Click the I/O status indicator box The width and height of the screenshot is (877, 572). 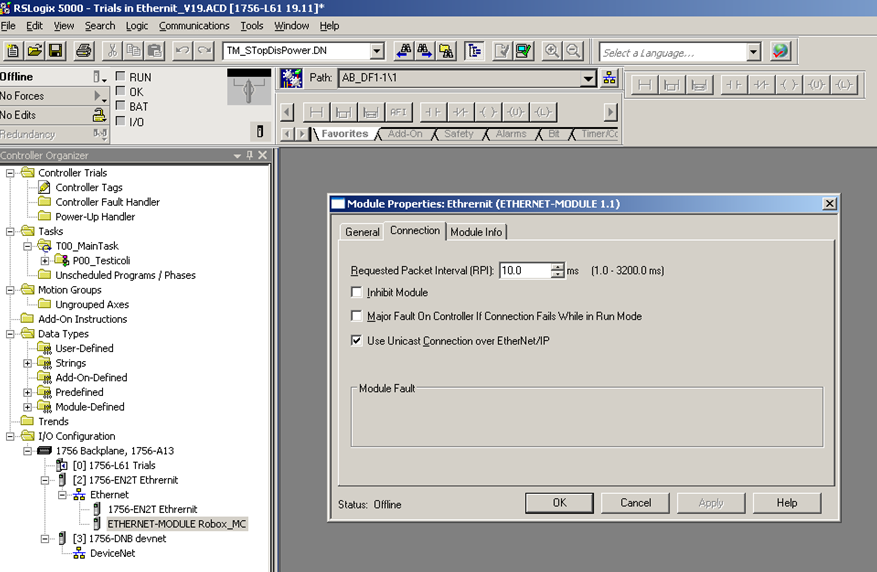pyautogui.click(x=120, y=121)
